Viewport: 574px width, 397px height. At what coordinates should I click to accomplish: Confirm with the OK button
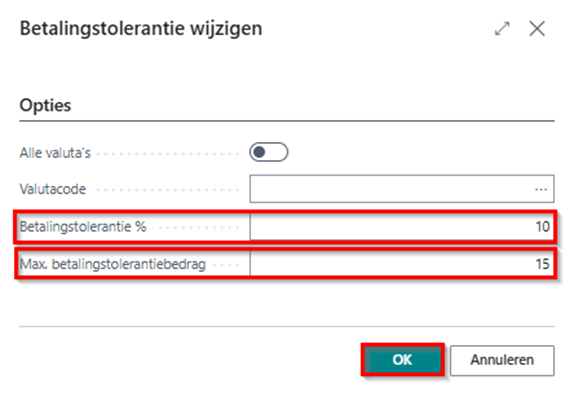pos(403,360)
